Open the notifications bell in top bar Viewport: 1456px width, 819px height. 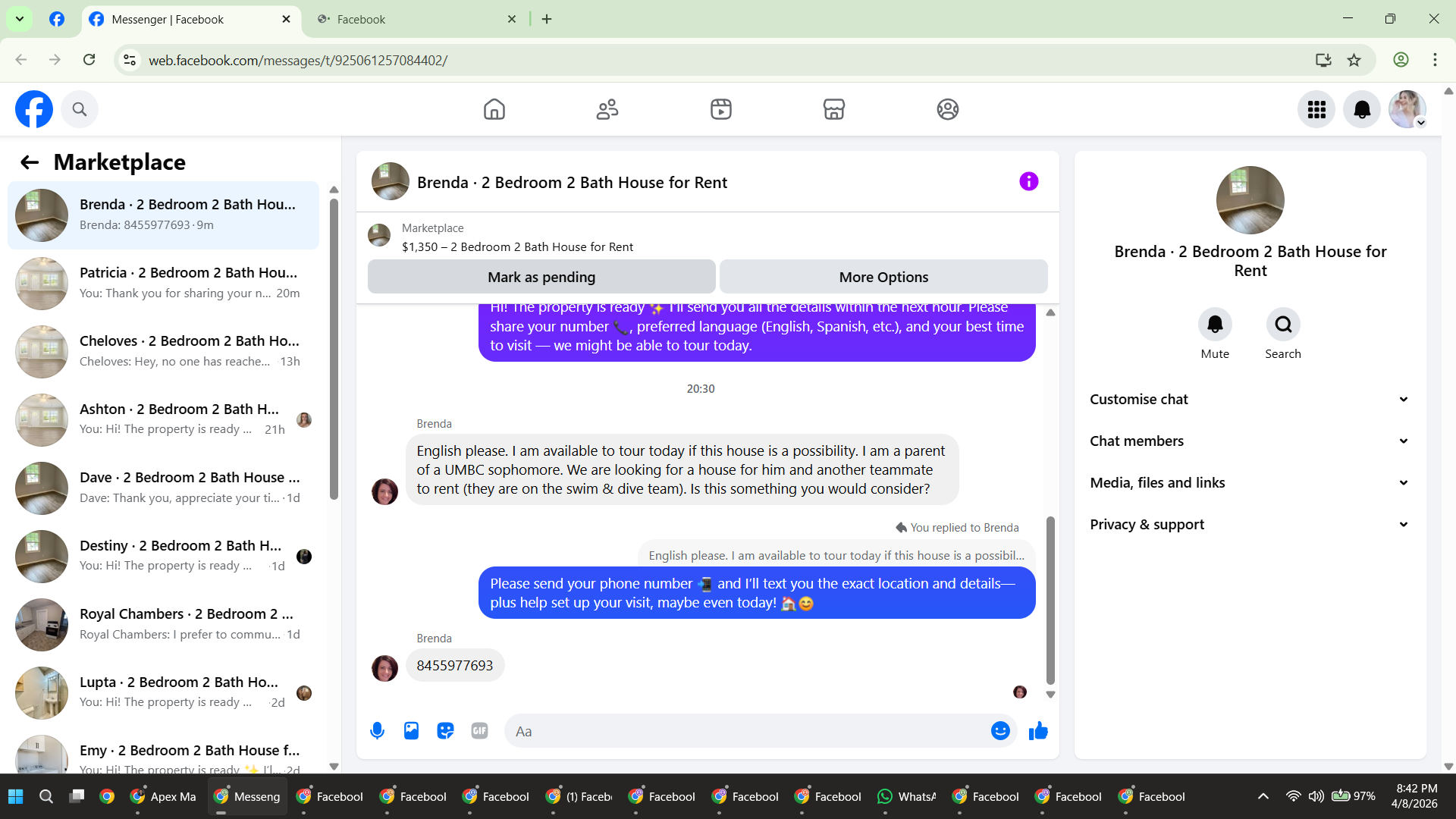coord(1362,110)
